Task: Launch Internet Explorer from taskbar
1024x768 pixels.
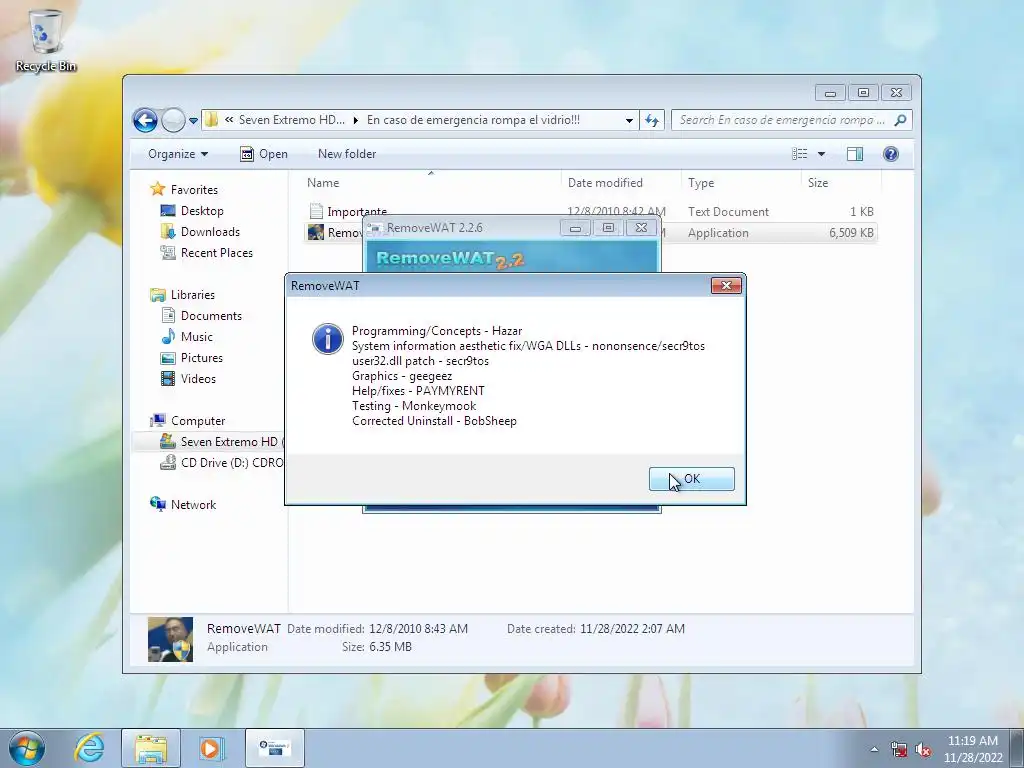Action: click(89, 748)
